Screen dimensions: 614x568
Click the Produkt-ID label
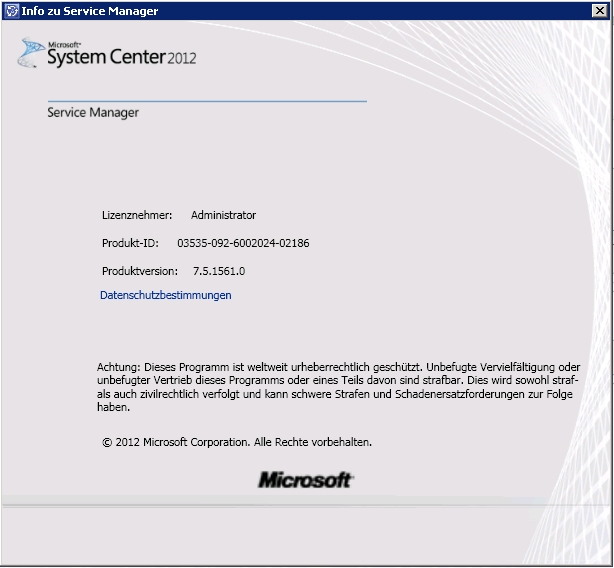point(130,243)
